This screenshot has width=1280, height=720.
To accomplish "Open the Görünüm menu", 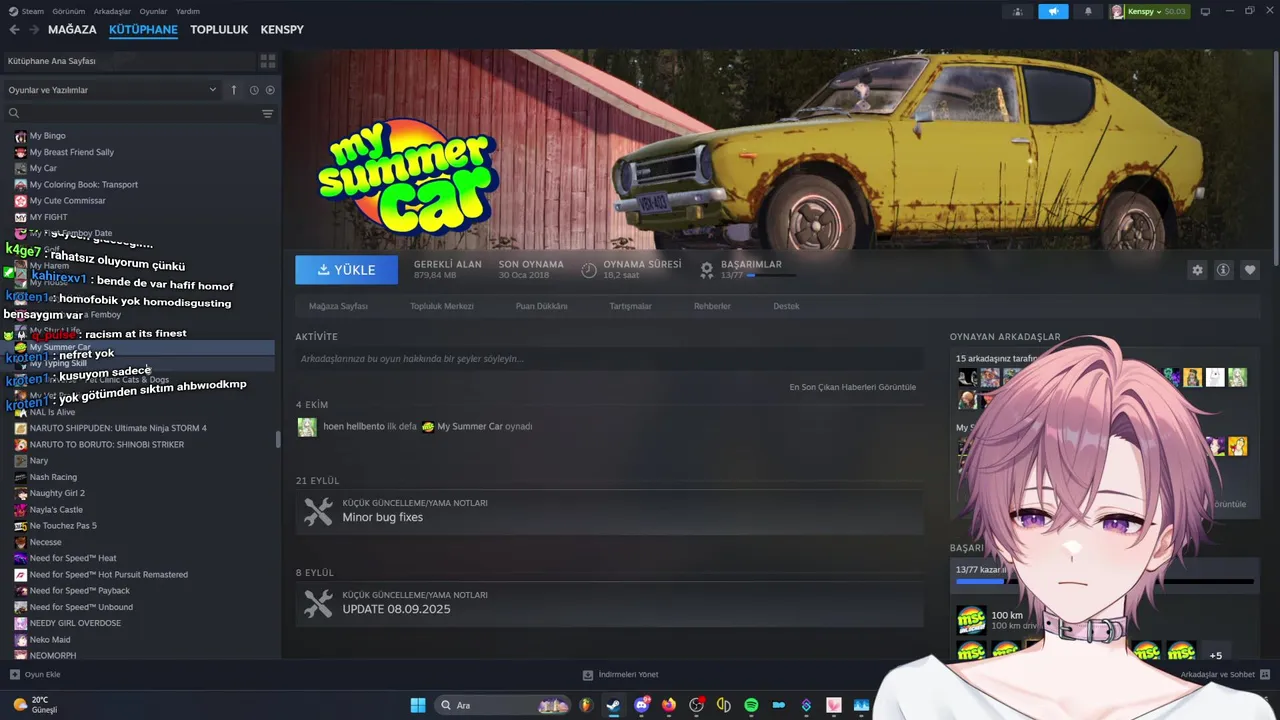I will [x=69, y=11].
